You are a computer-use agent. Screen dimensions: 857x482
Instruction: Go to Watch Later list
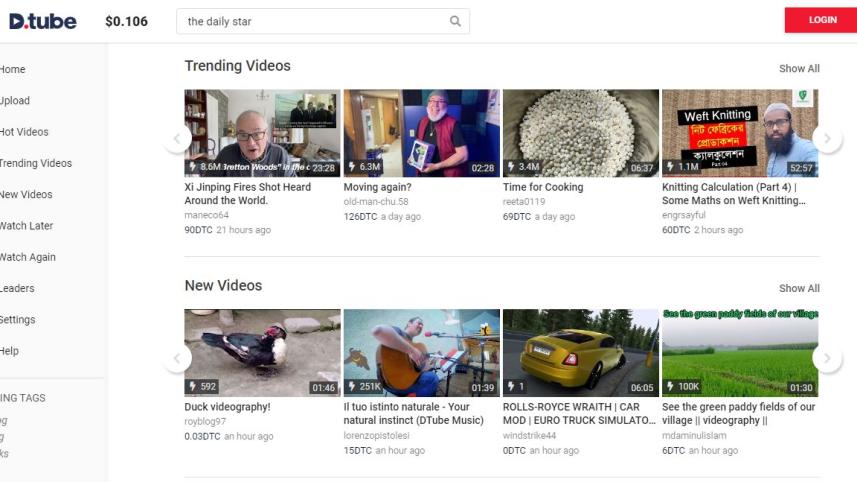point(27,226)
